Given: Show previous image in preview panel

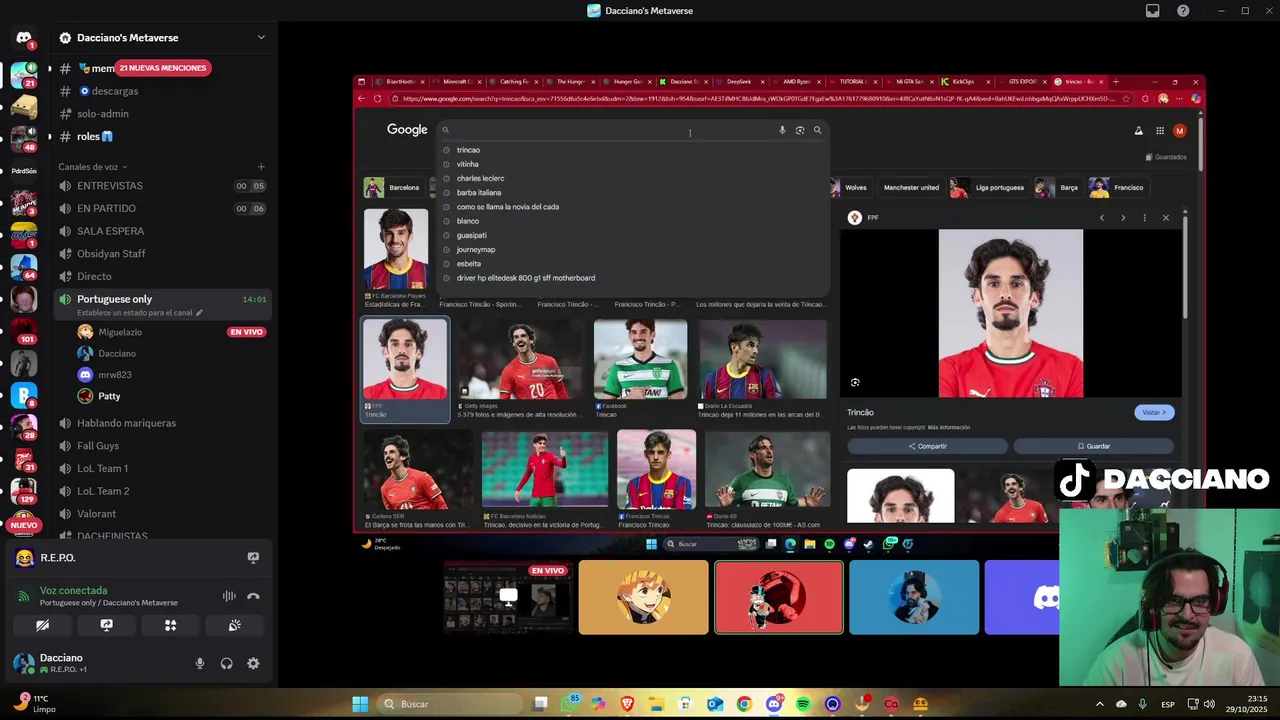Looking at the screenshot, I should [1102, 218].
